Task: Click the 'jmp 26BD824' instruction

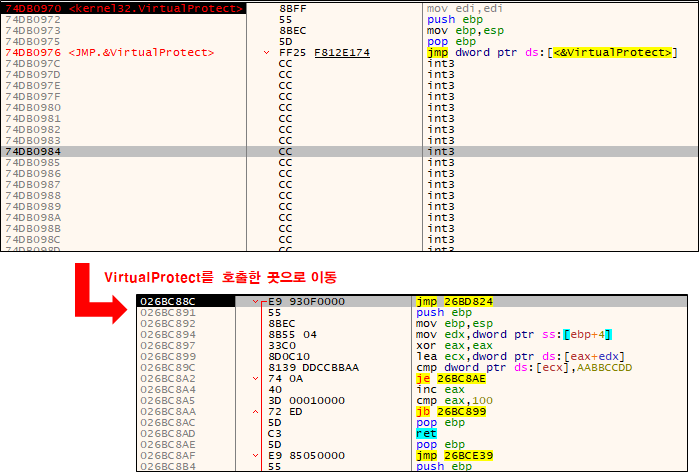Action: (x=454, y=301)
